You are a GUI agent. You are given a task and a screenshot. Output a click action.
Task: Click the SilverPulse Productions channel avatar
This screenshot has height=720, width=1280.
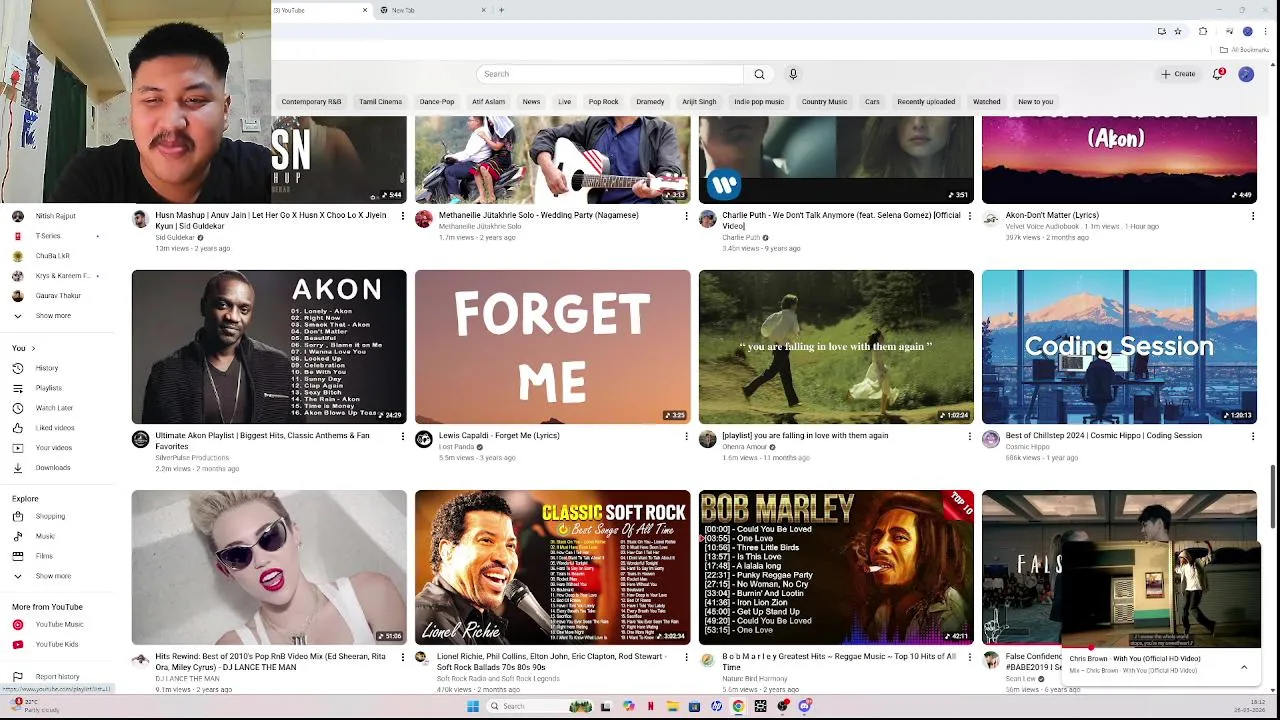pos(141,440)
